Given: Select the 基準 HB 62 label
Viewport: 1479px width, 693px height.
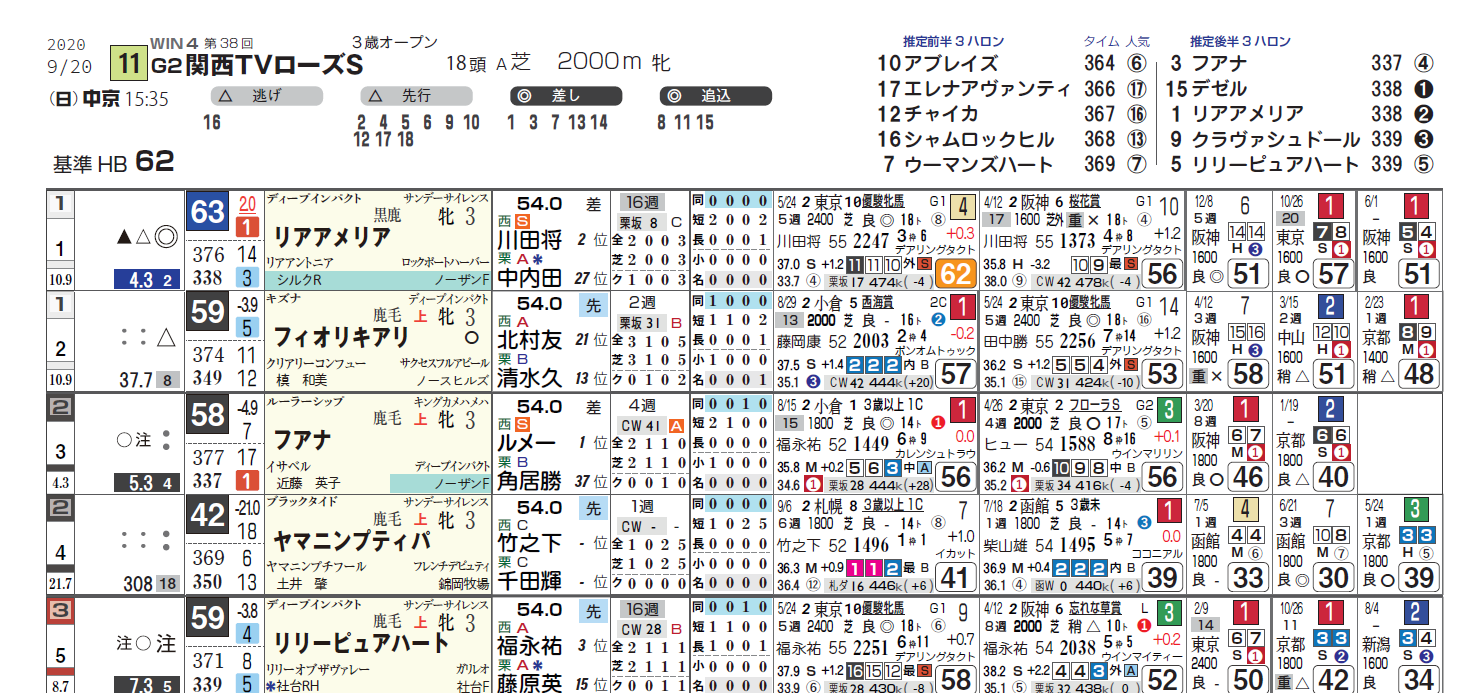Looking at the screenshot, I should point(114,163).
